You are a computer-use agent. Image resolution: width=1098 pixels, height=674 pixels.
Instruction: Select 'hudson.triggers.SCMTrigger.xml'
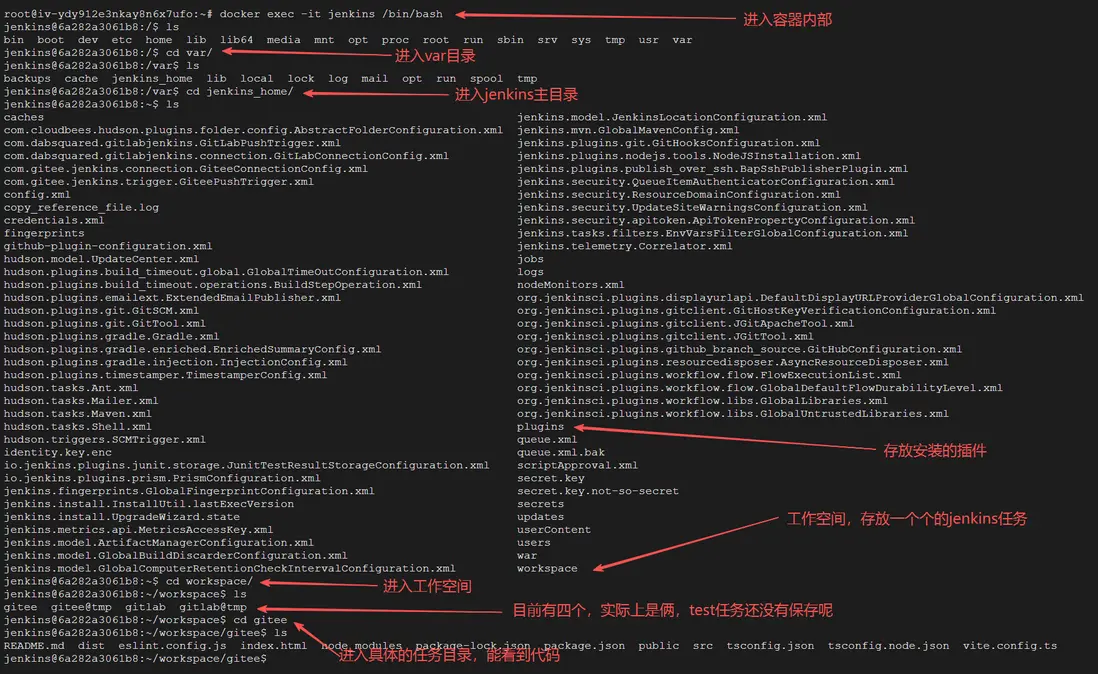pos(105,440)
